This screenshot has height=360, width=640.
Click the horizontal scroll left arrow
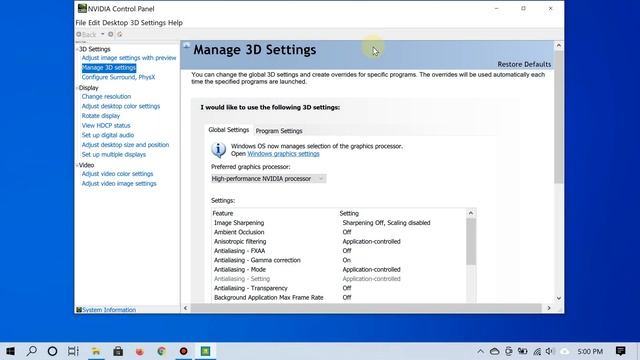coord(186,308)
